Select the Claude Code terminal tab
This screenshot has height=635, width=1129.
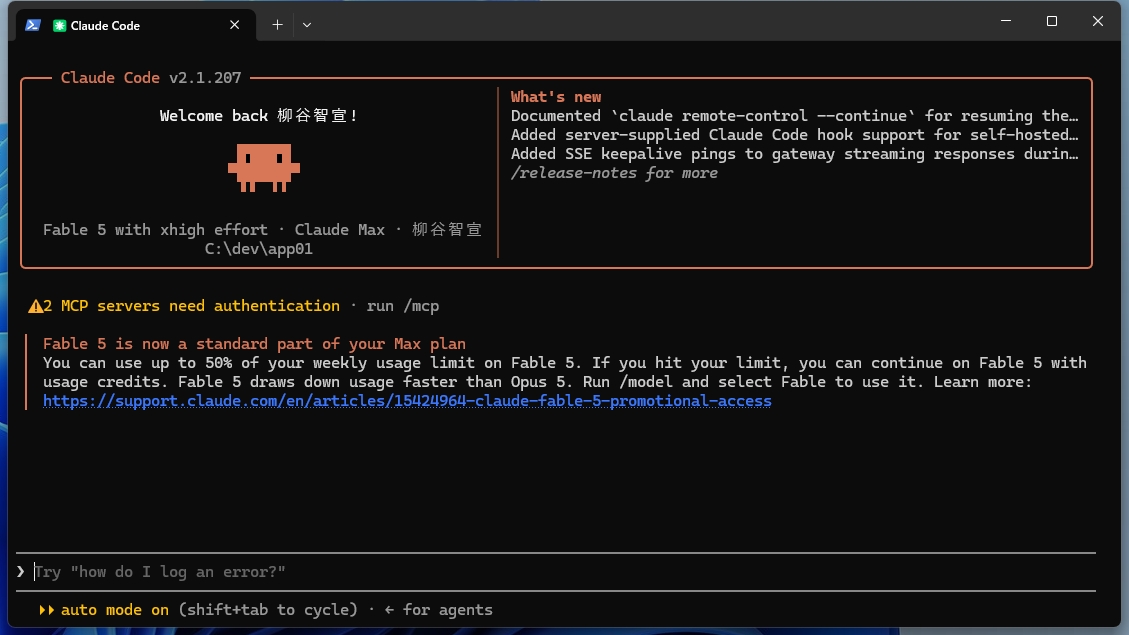[135, 25]
